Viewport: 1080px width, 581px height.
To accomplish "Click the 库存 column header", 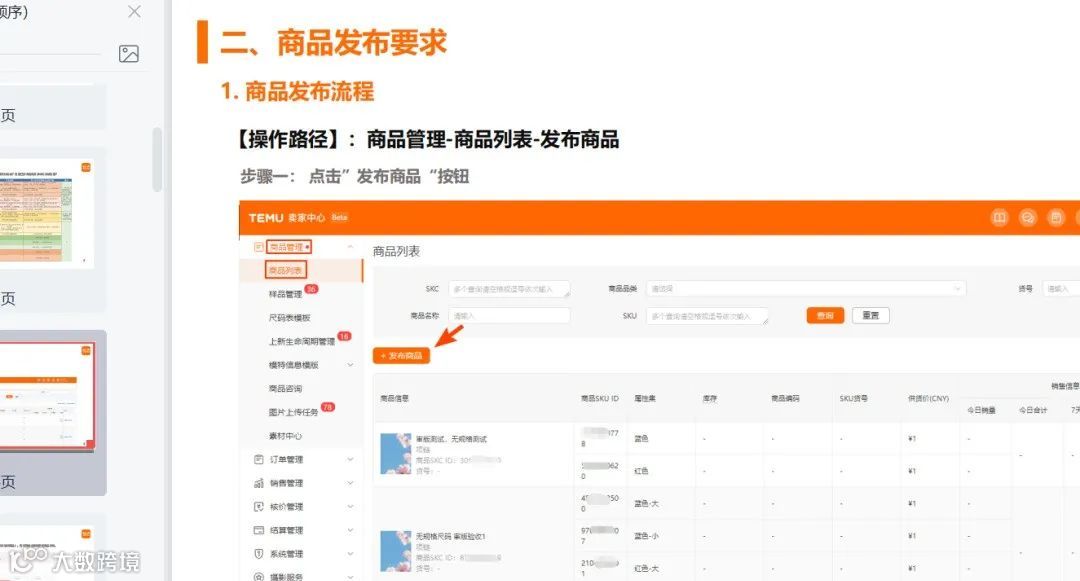I will coord(710,399).
